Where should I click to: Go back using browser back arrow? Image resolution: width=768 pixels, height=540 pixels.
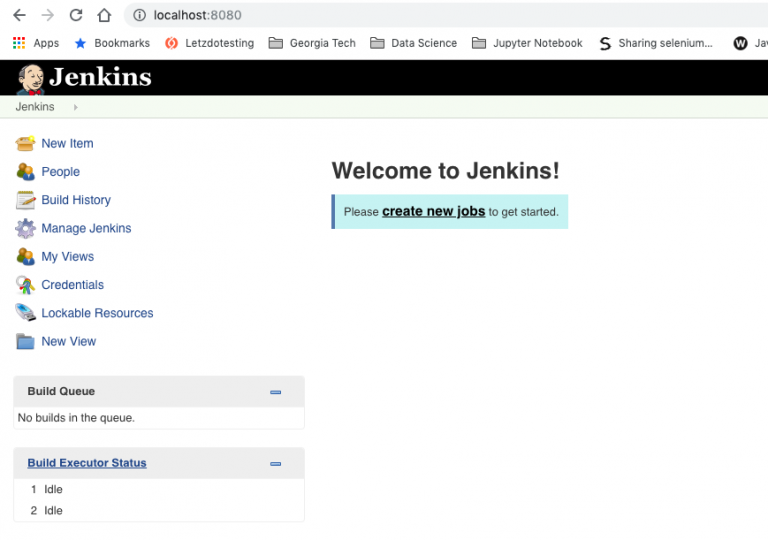coord(20,15)
